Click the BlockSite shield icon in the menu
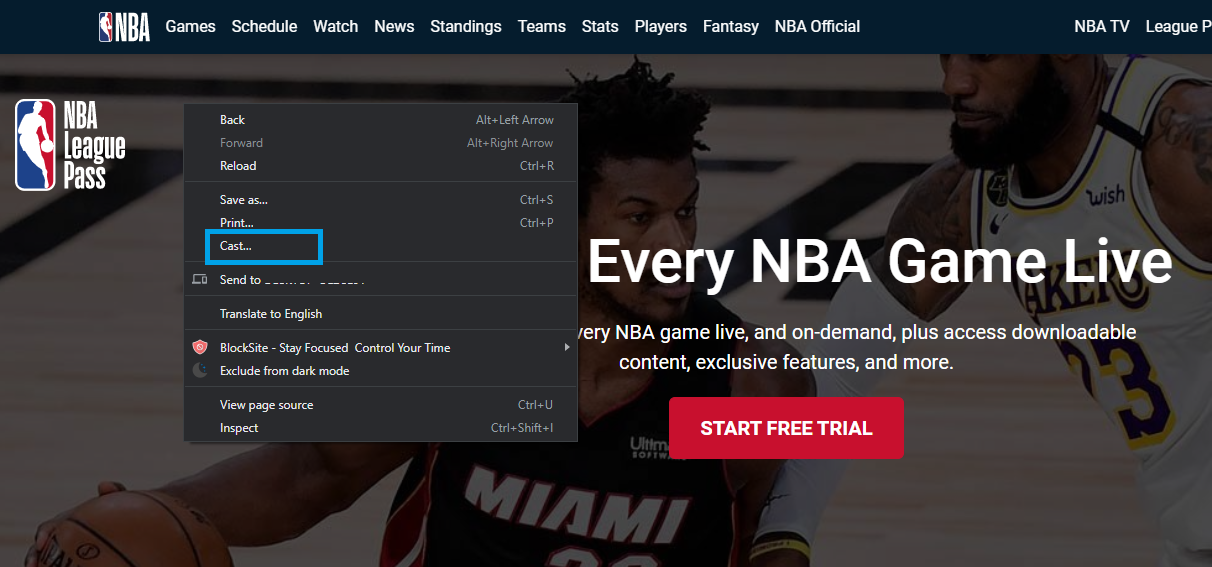This screenshot has width=1212, height=567. click(200, 348)
